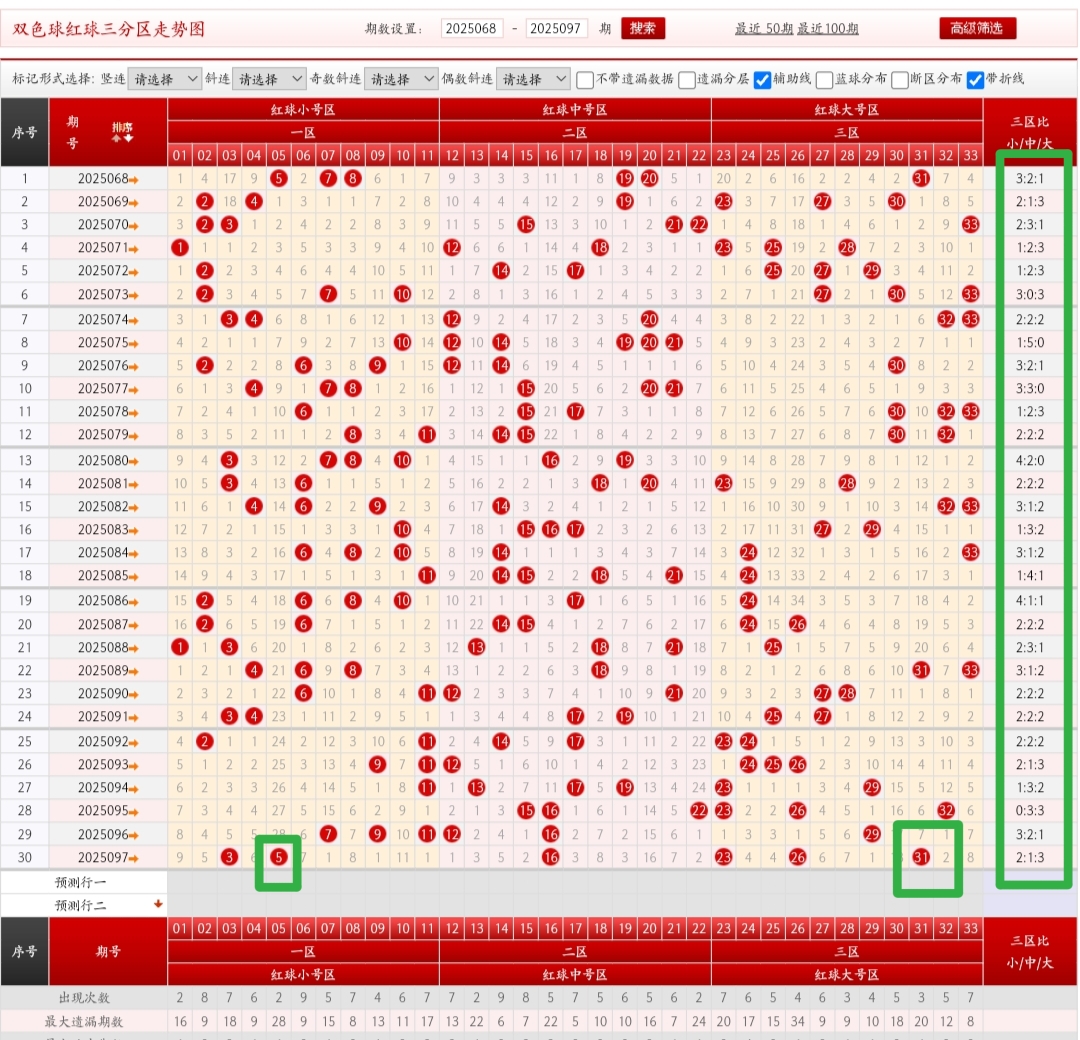Uncheck the 辅助线 checkbox

pyautogui.click(x=762, y=79)
